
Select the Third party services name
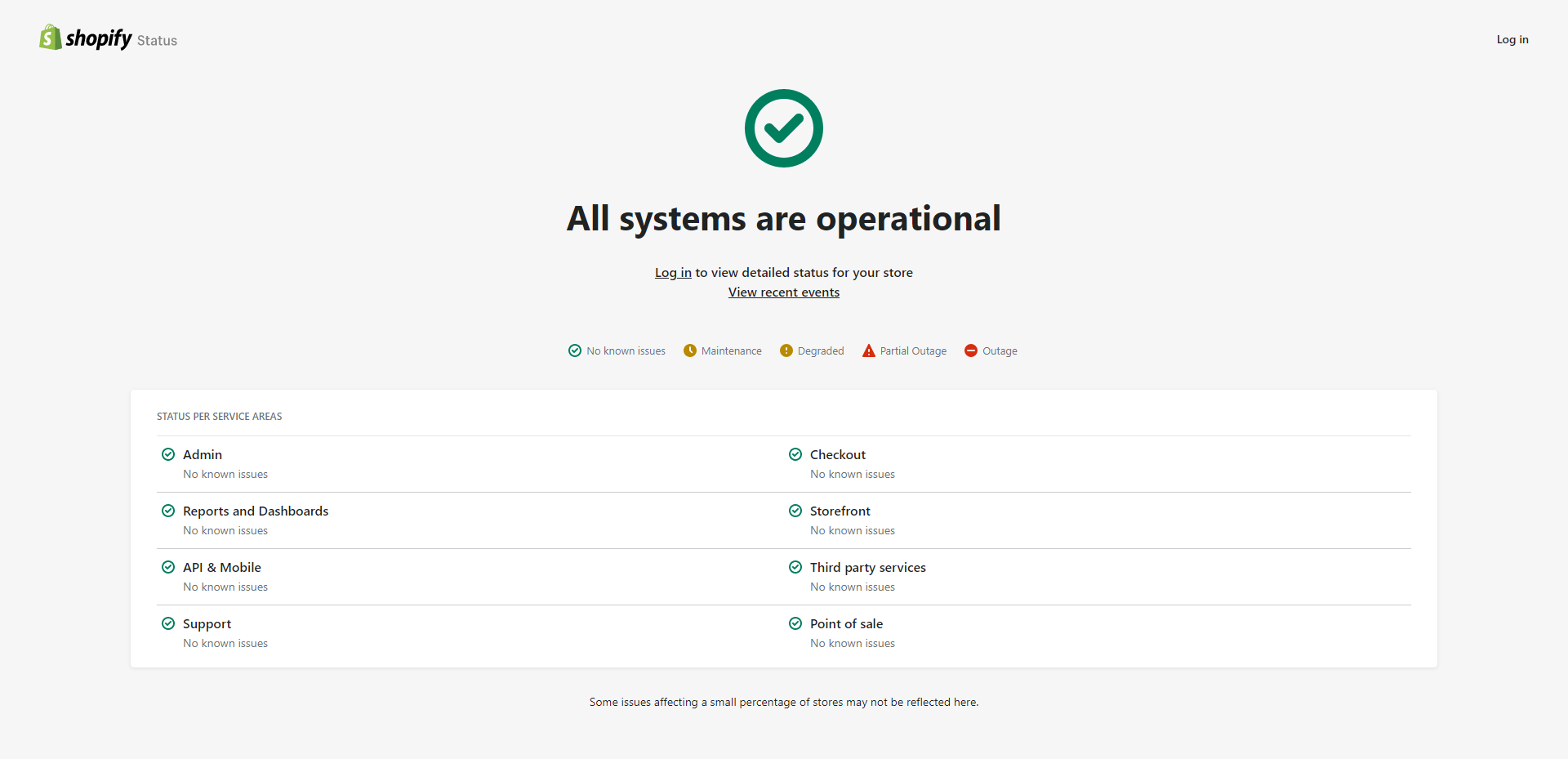(867, 568)
